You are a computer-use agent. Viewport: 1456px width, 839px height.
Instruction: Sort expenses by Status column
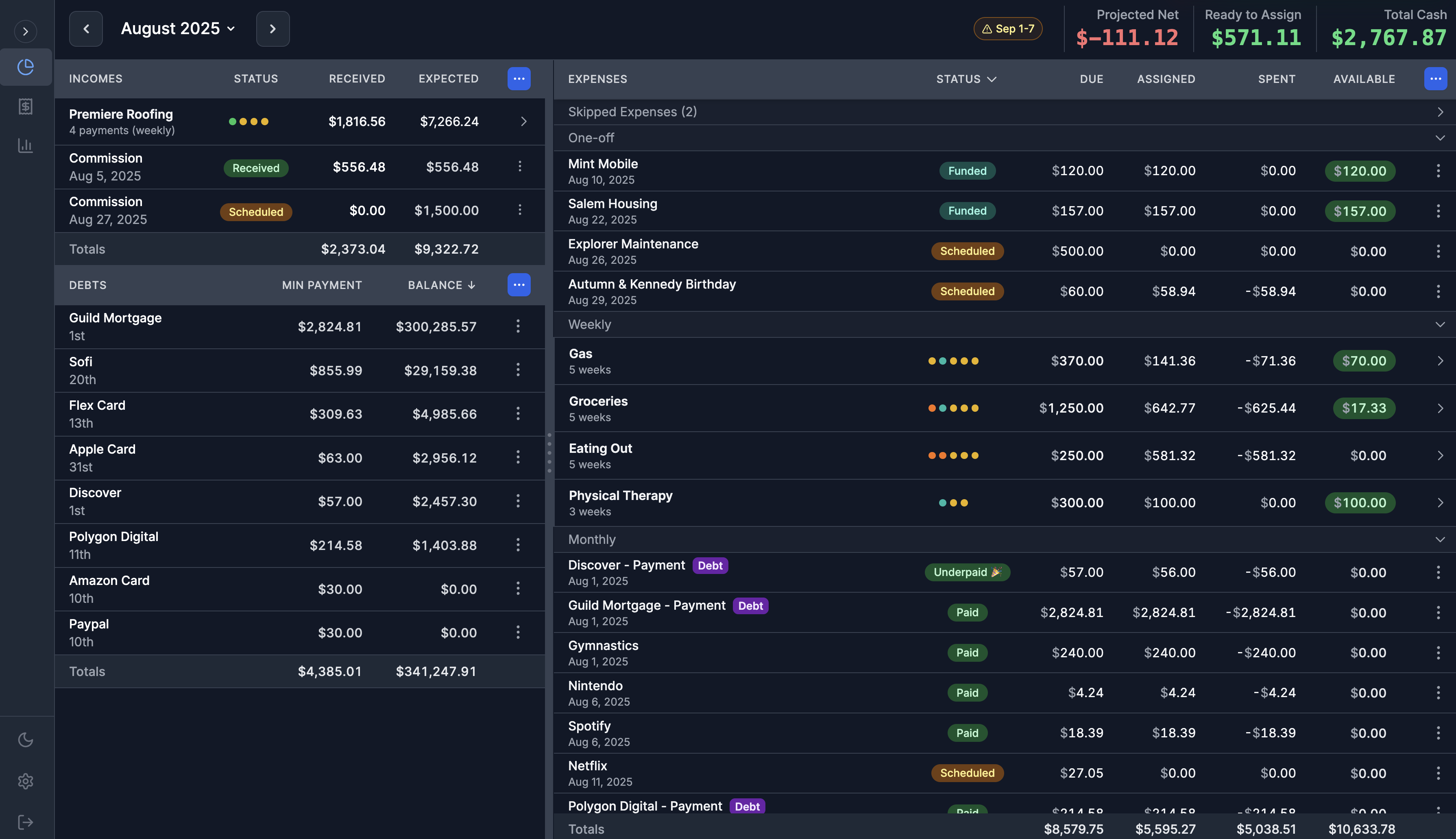[x=966, y=79]
